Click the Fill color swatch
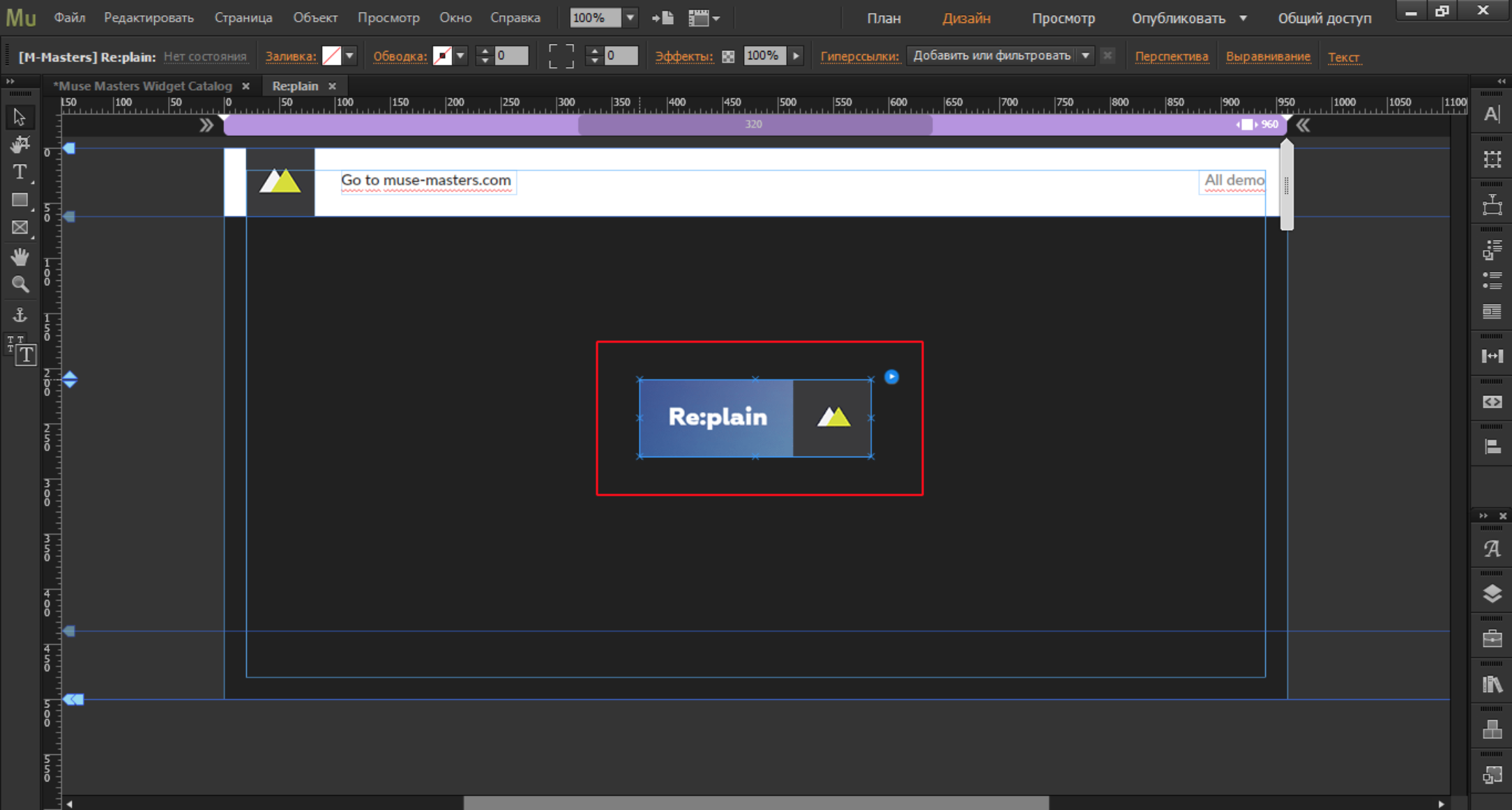This screenshot has height=810, width=1512. coord(332,56)
